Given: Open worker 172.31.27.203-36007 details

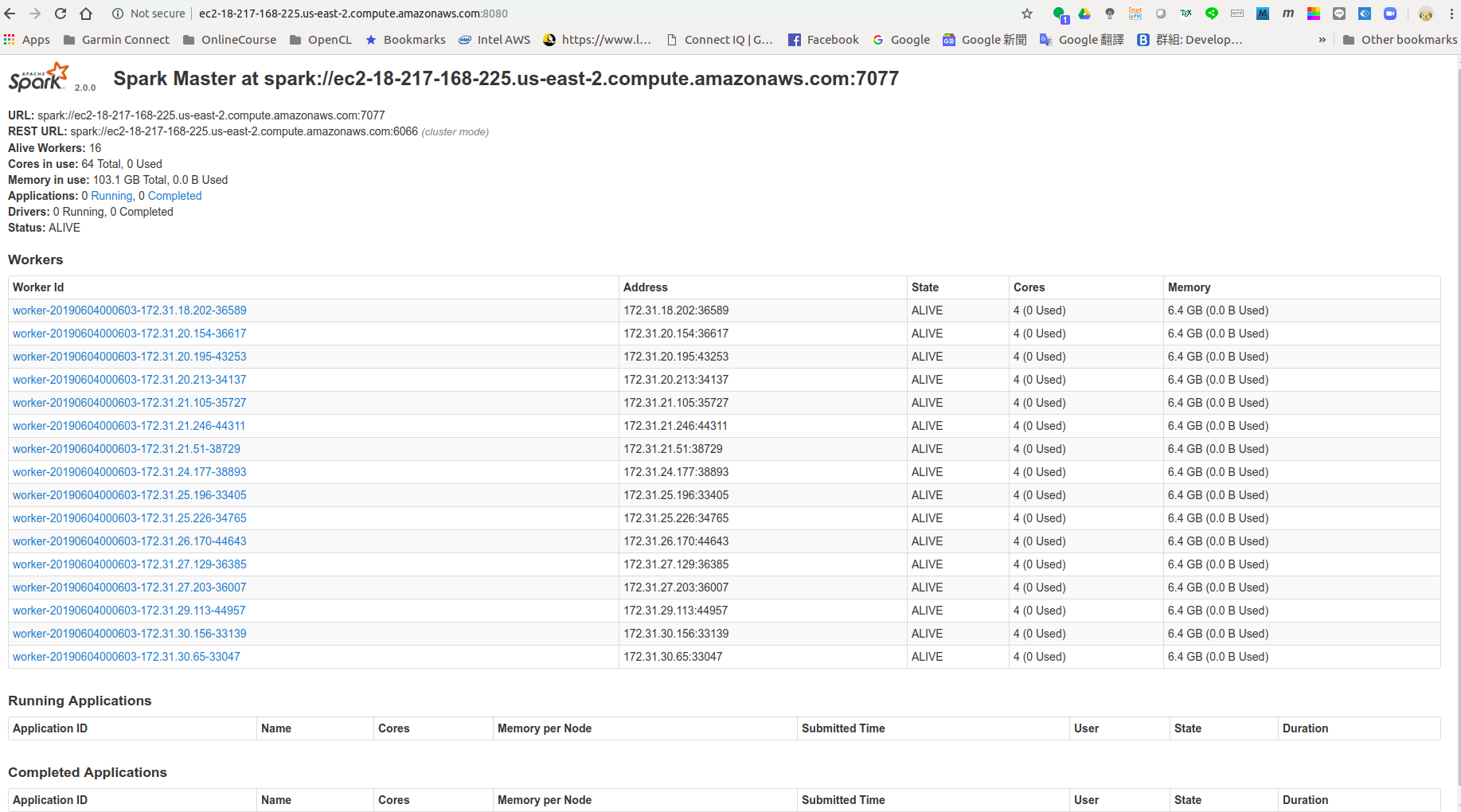Looking at the screenshot, I should coord(130,588).
